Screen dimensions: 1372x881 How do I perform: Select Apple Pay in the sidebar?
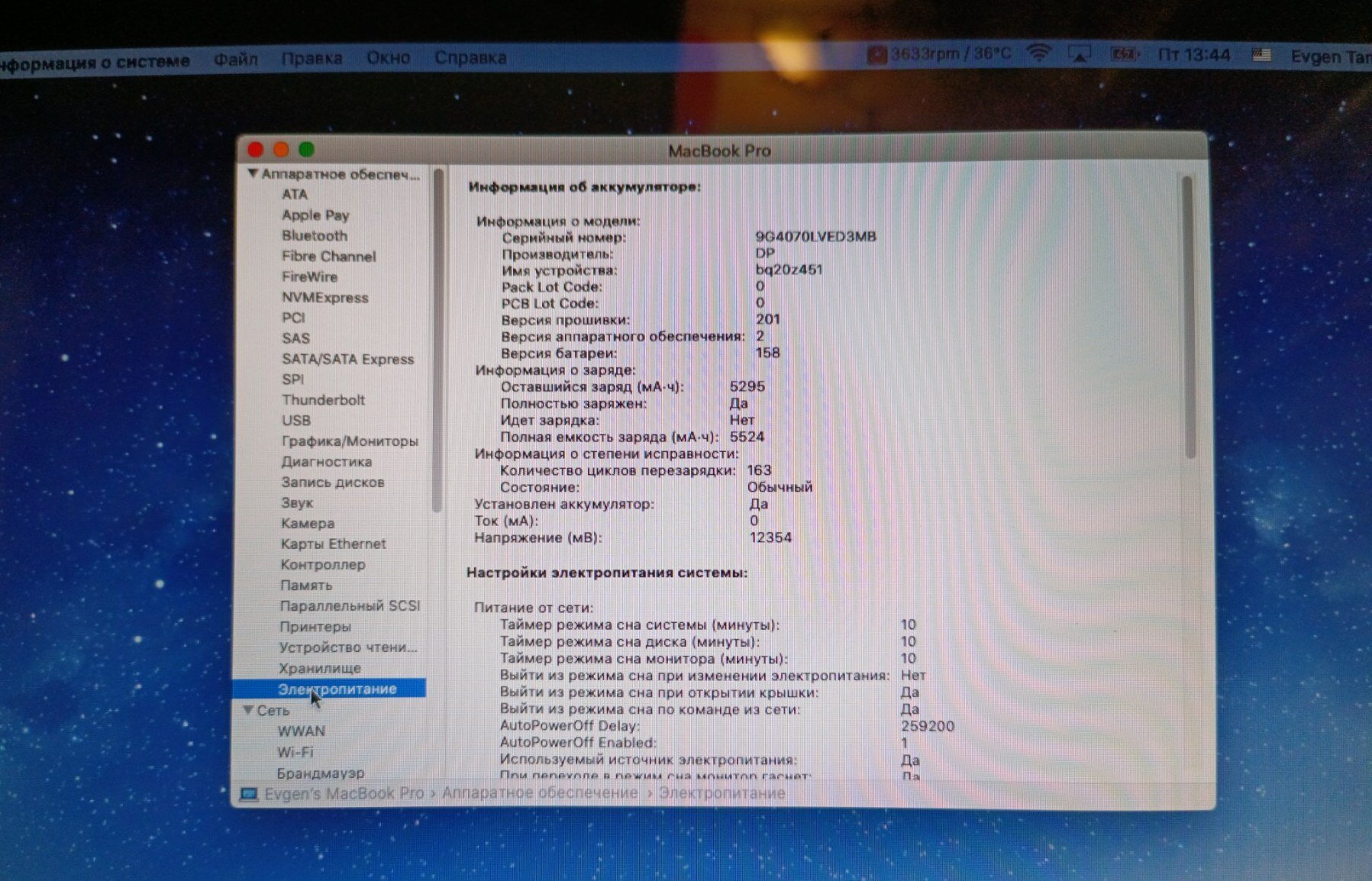click(315, 215)
